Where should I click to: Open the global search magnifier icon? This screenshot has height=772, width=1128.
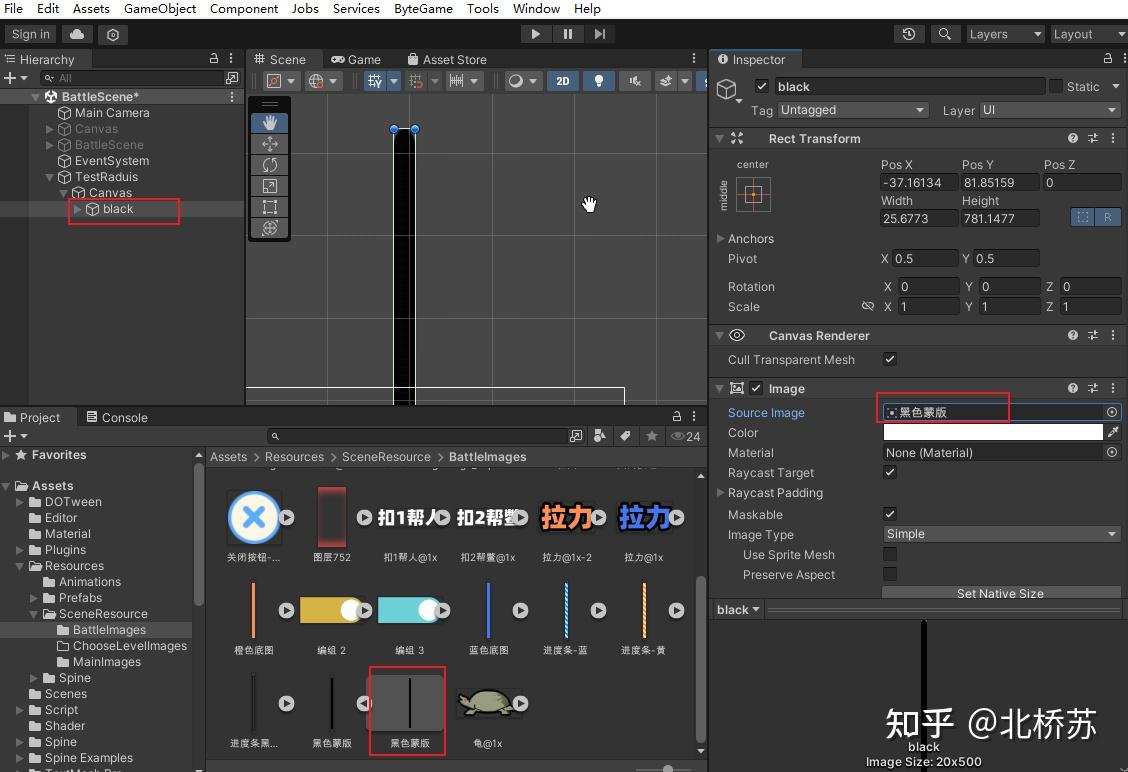coord(945,34)
